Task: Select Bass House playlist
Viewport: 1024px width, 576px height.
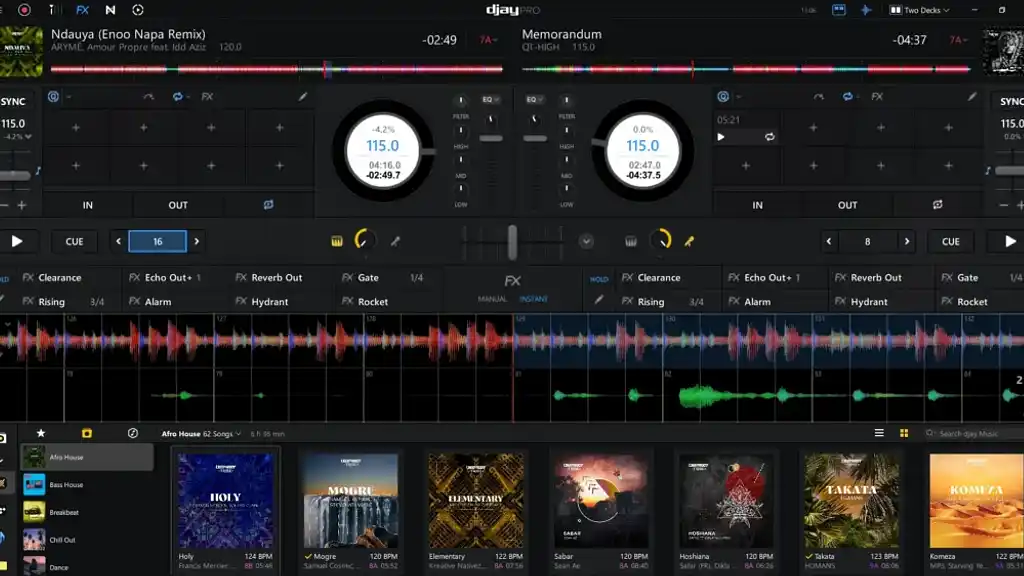Action: 86,485
